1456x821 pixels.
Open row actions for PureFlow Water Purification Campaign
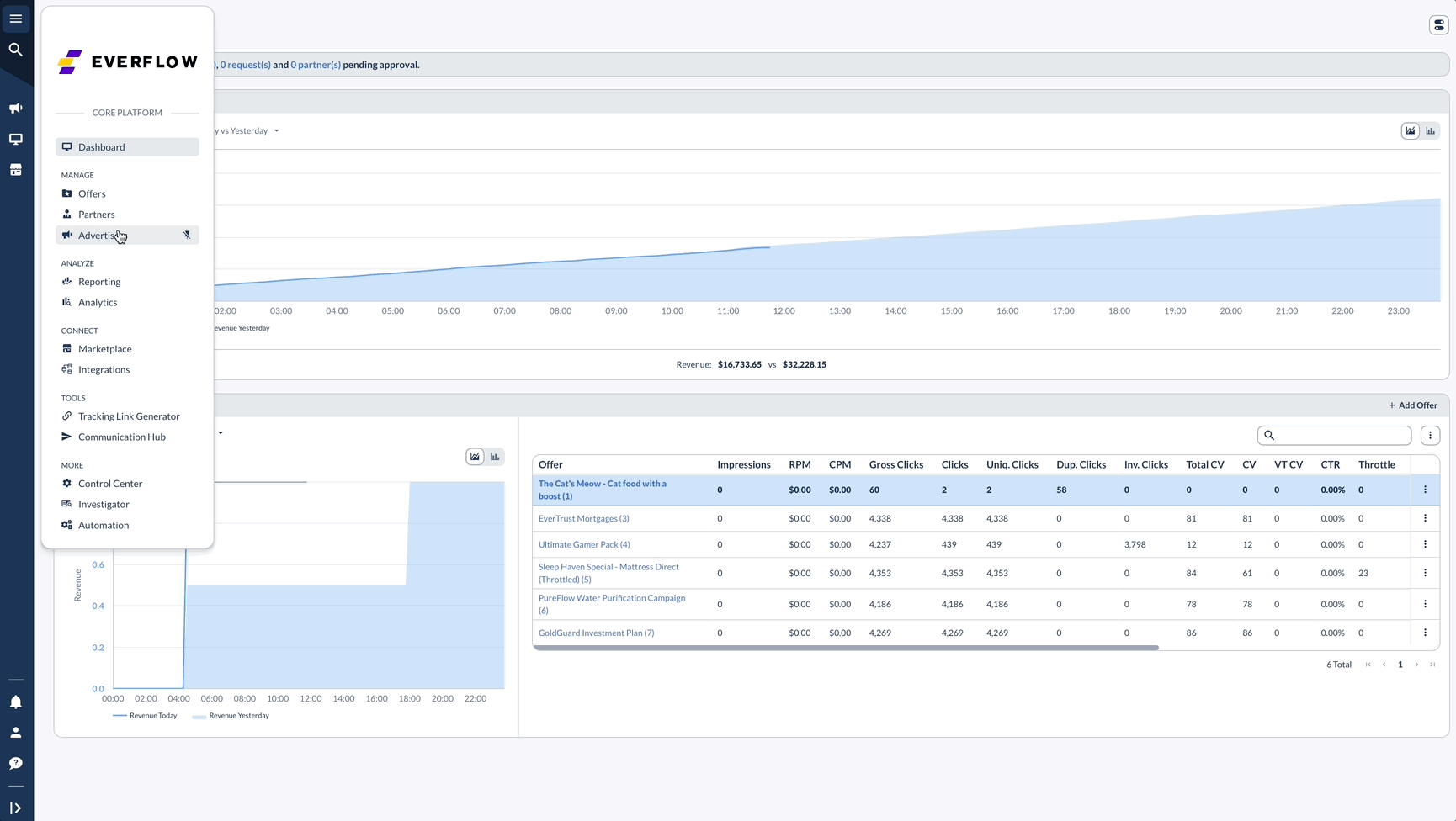(x=1425, y=604)
